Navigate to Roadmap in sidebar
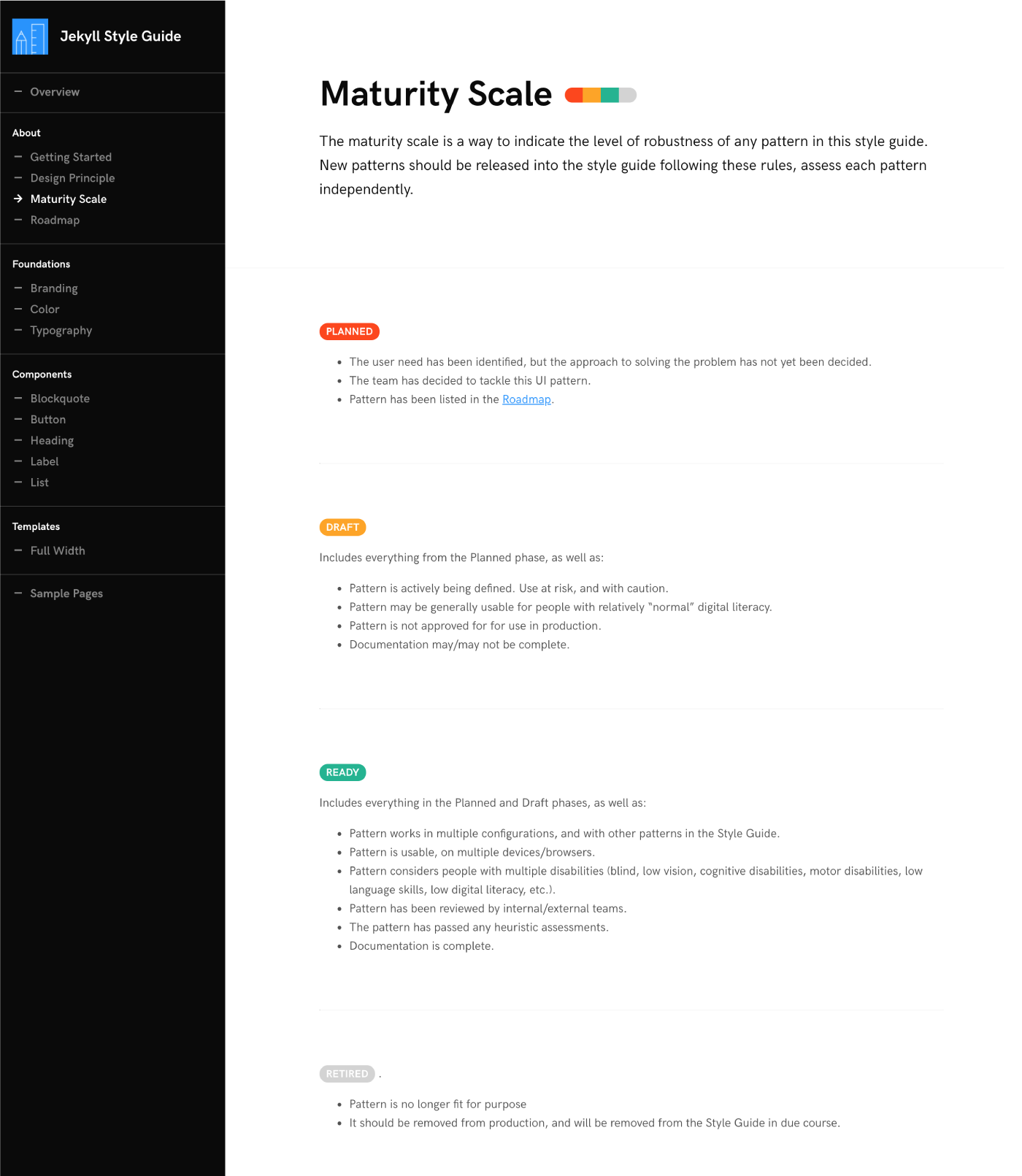 tap(55, 220)
